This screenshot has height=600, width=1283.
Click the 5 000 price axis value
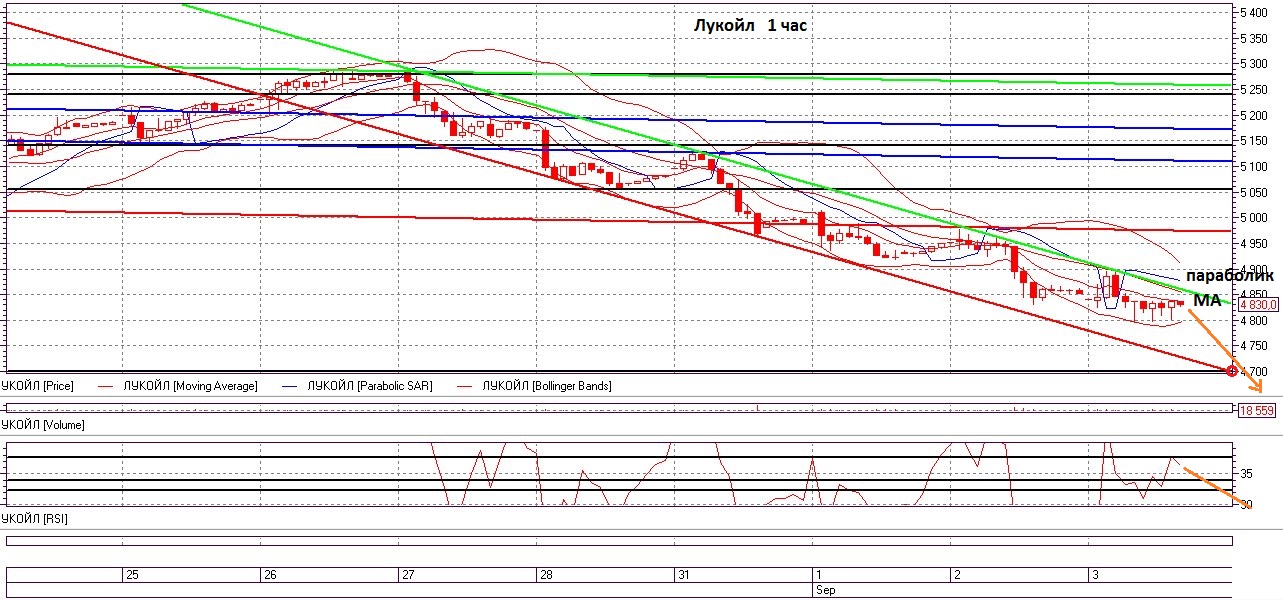pyautogui.click(x=1256, y=218)
